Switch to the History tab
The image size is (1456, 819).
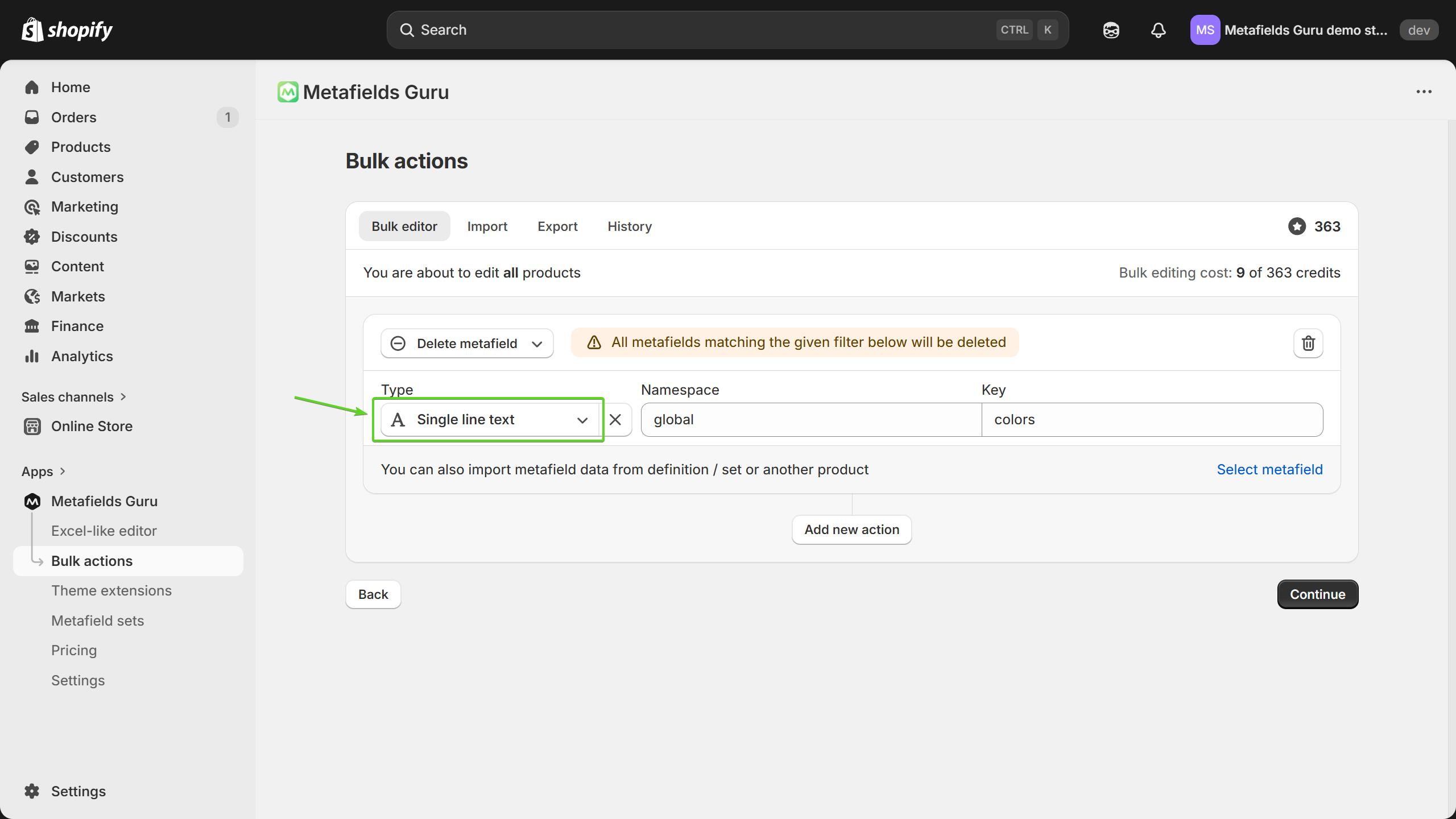[x=629, y=226]
